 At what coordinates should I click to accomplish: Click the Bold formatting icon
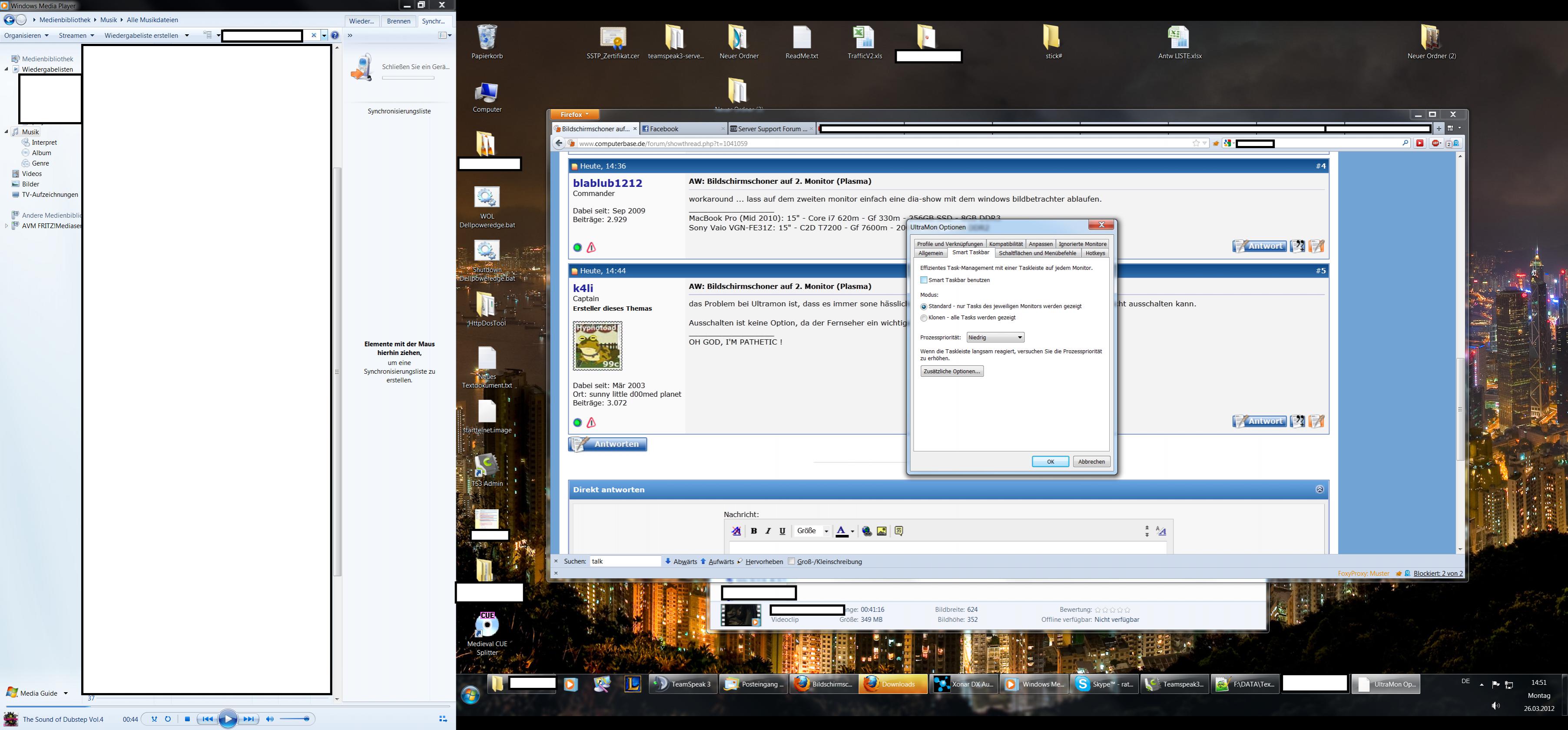pos(753,531)
